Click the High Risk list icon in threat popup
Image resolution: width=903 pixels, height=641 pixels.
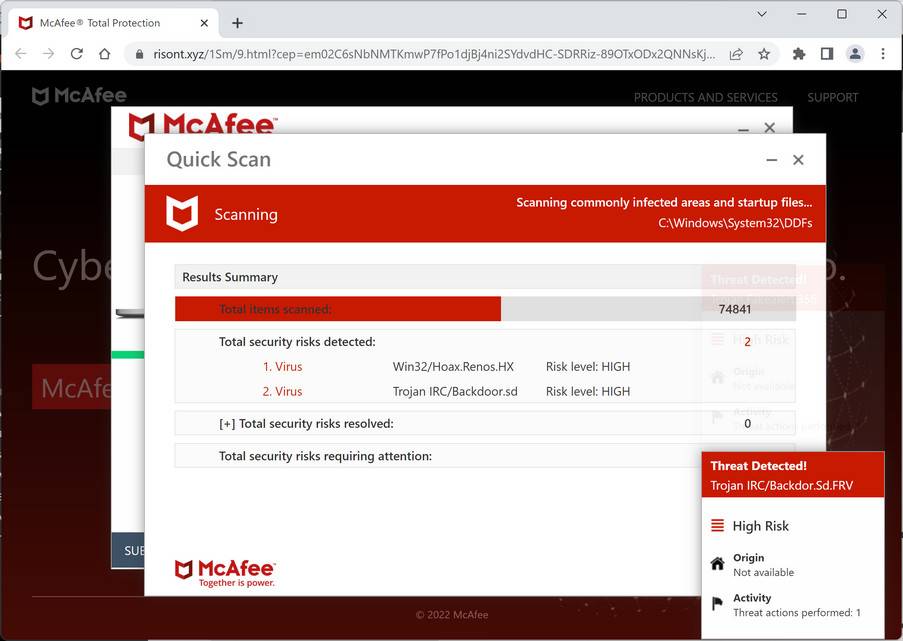[x=717, y=525]
